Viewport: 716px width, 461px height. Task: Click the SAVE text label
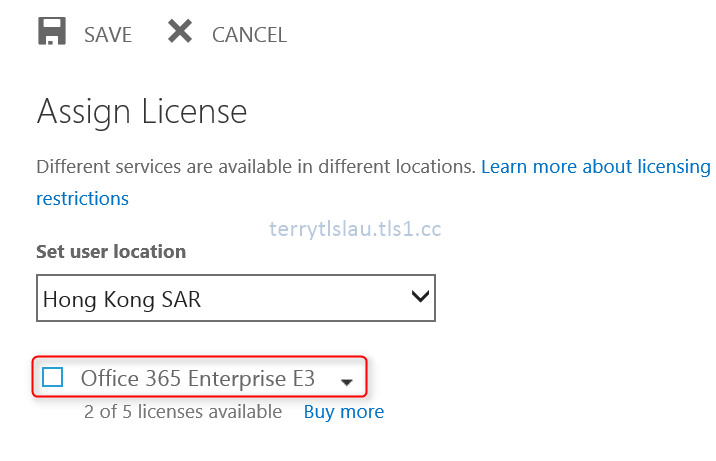coord(108,35)
